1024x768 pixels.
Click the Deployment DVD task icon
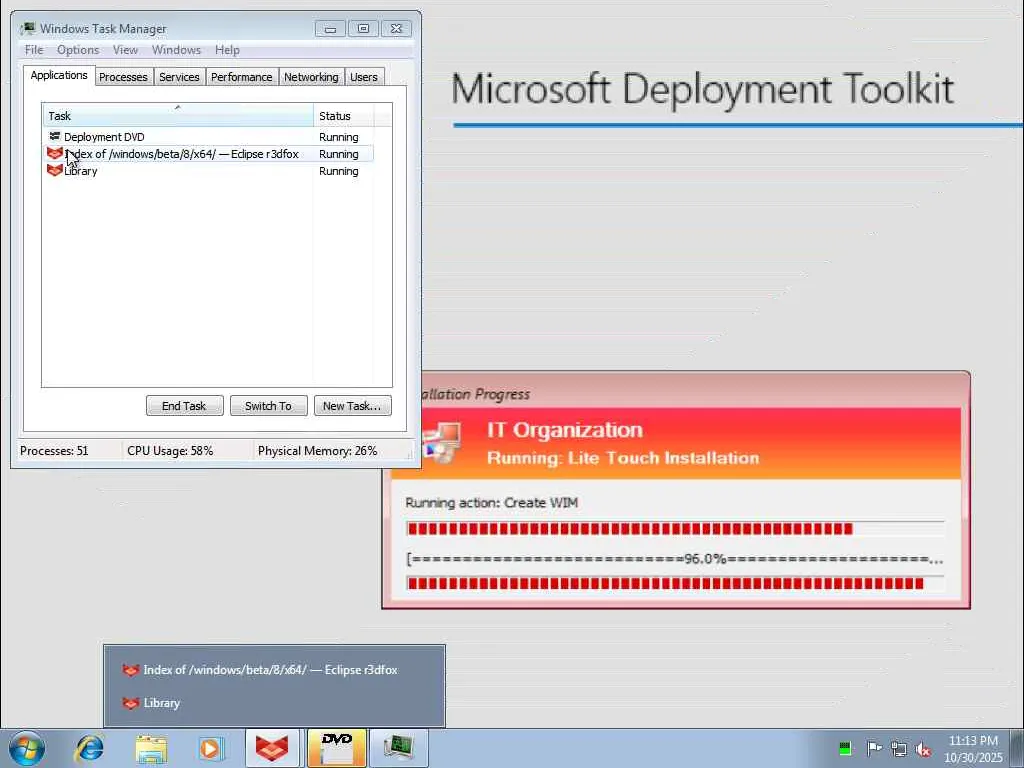55,136
